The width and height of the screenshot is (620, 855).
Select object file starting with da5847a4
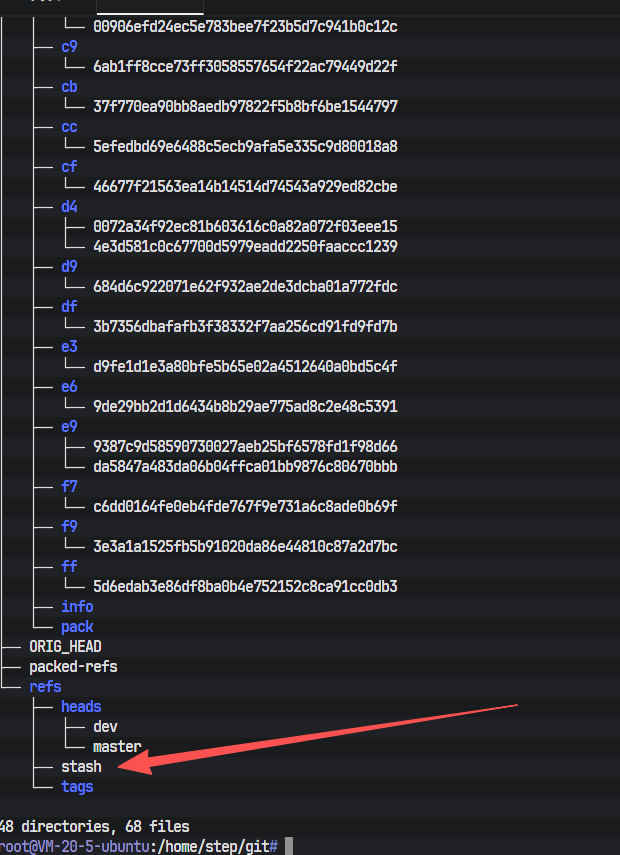245,467
